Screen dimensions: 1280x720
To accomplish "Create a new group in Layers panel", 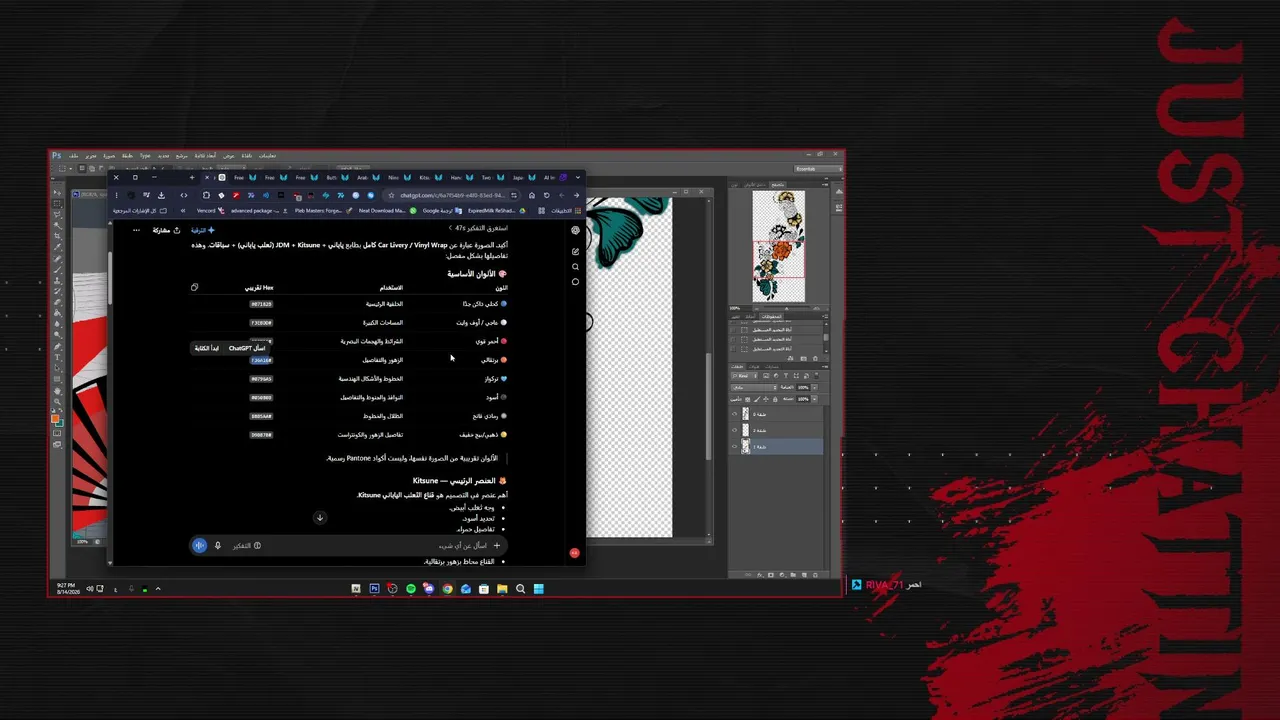I will pos(793,575).
